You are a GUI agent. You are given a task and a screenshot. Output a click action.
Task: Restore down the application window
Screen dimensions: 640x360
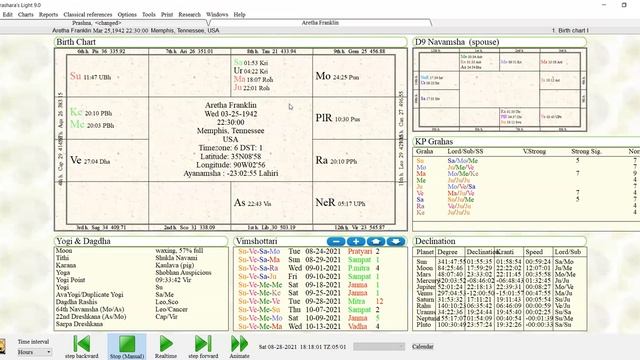tap(624, 5)
